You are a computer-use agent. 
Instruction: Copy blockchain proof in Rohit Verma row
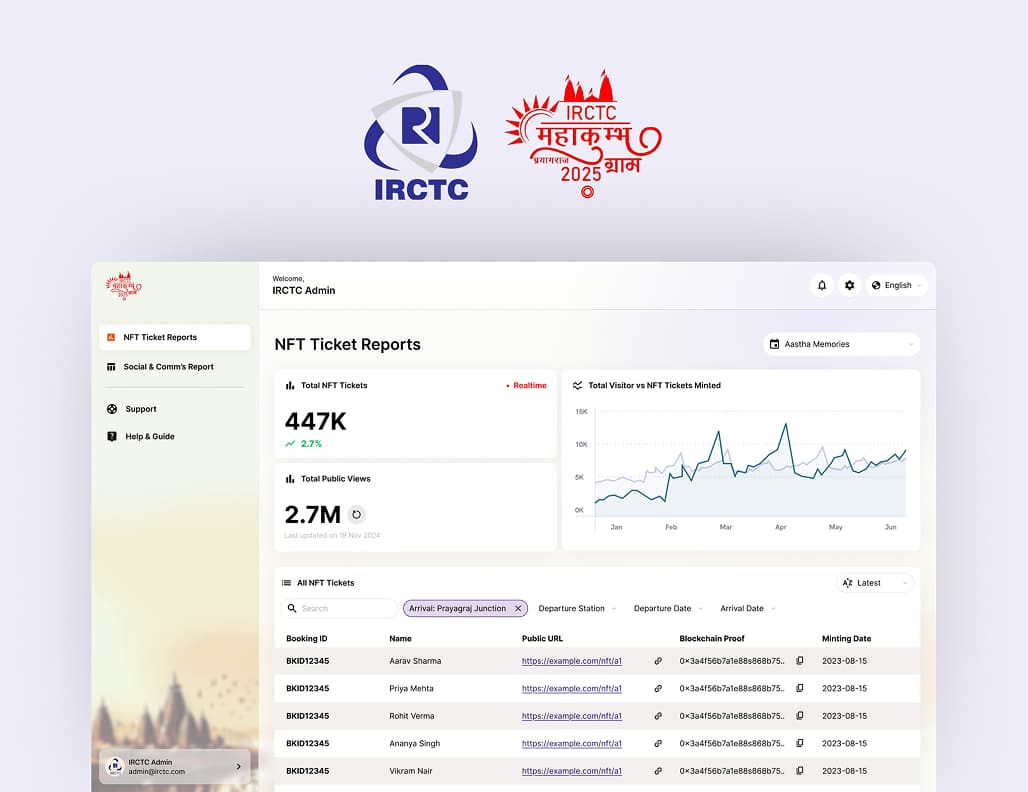click(800, 716)
